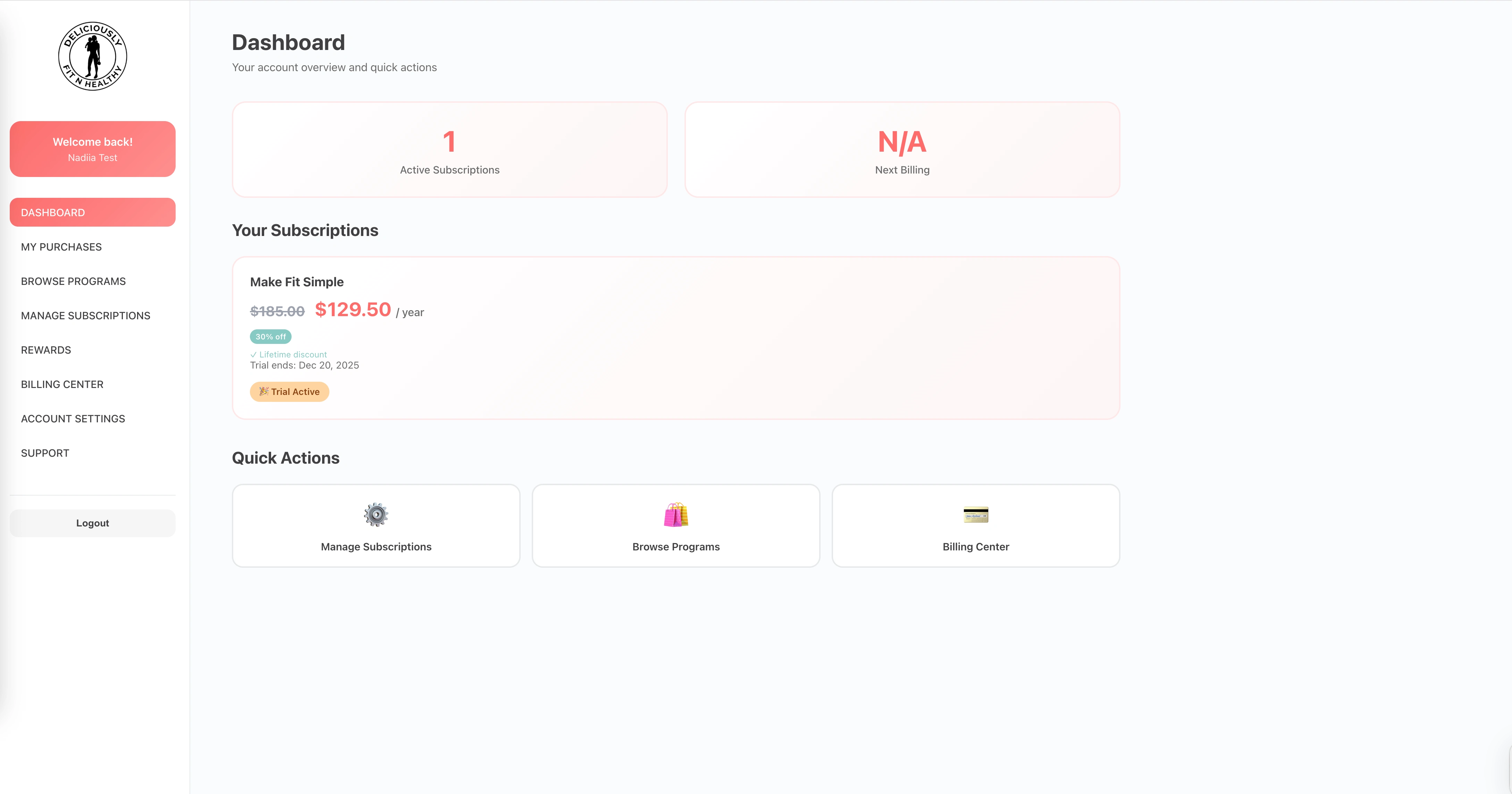
Task: Click the Welcome back Nadiia Test banner
Action: tap(93, 149)
